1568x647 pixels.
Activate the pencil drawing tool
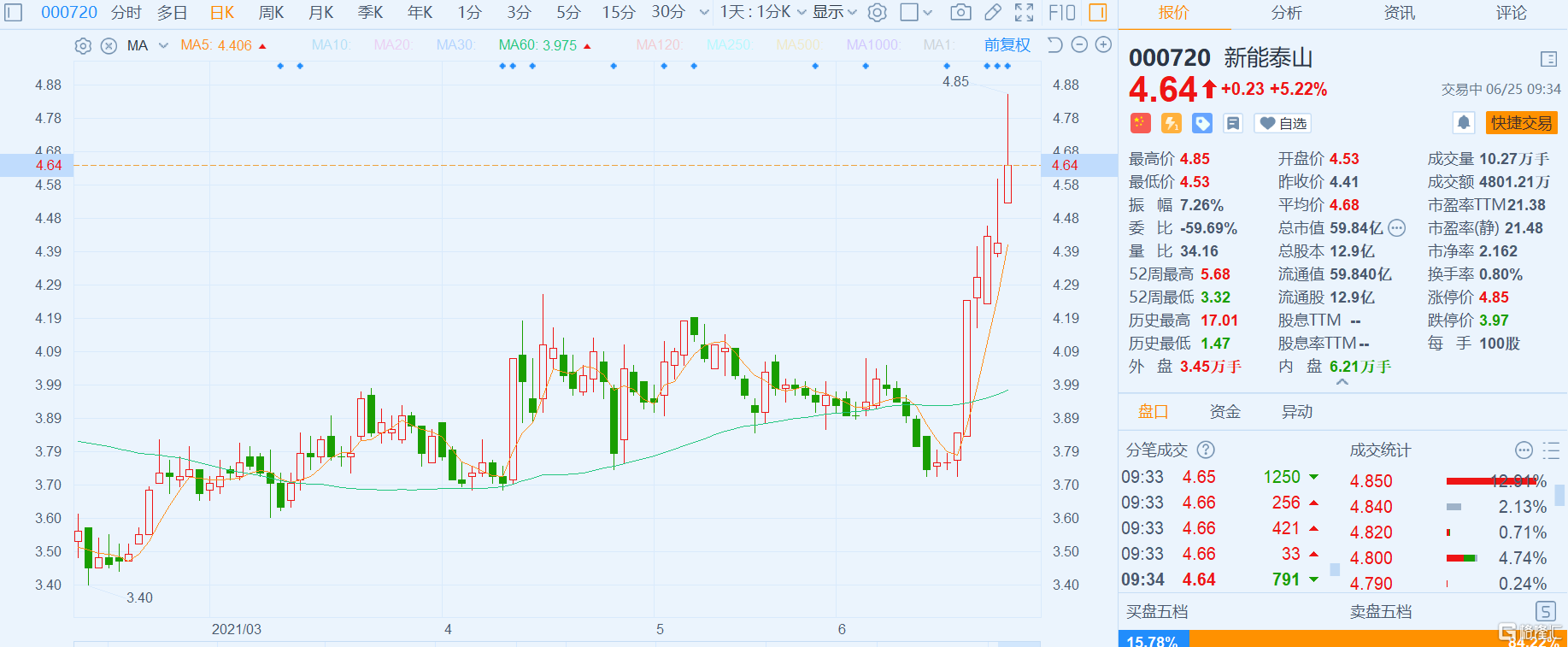(993, 12)
